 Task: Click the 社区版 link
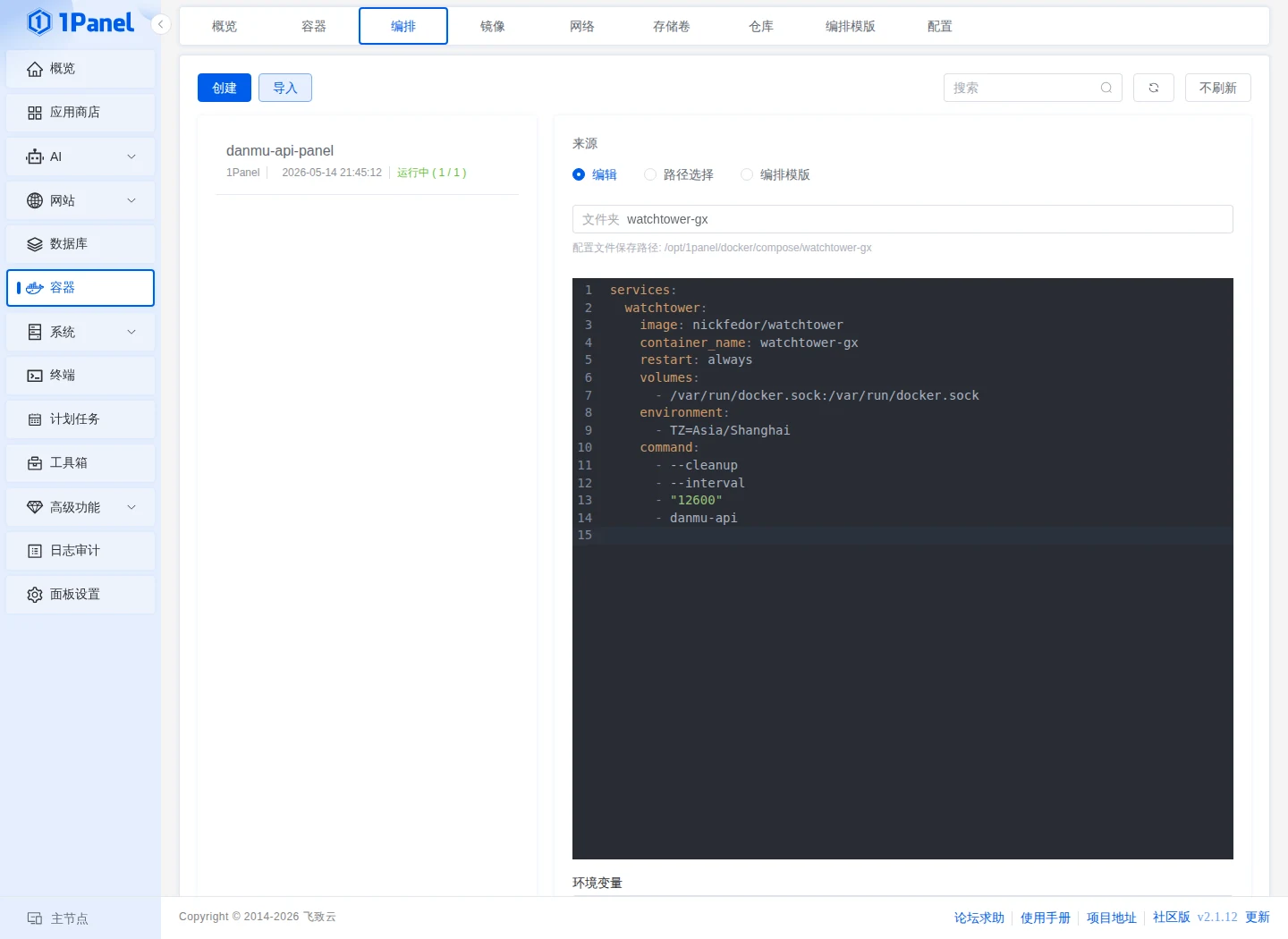(1172, 918)
